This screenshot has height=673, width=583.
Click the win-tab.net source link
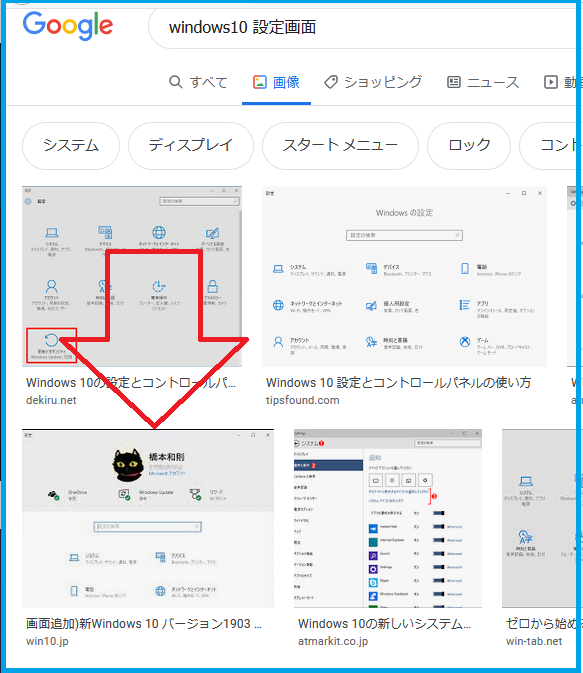[x=534, y=641]
